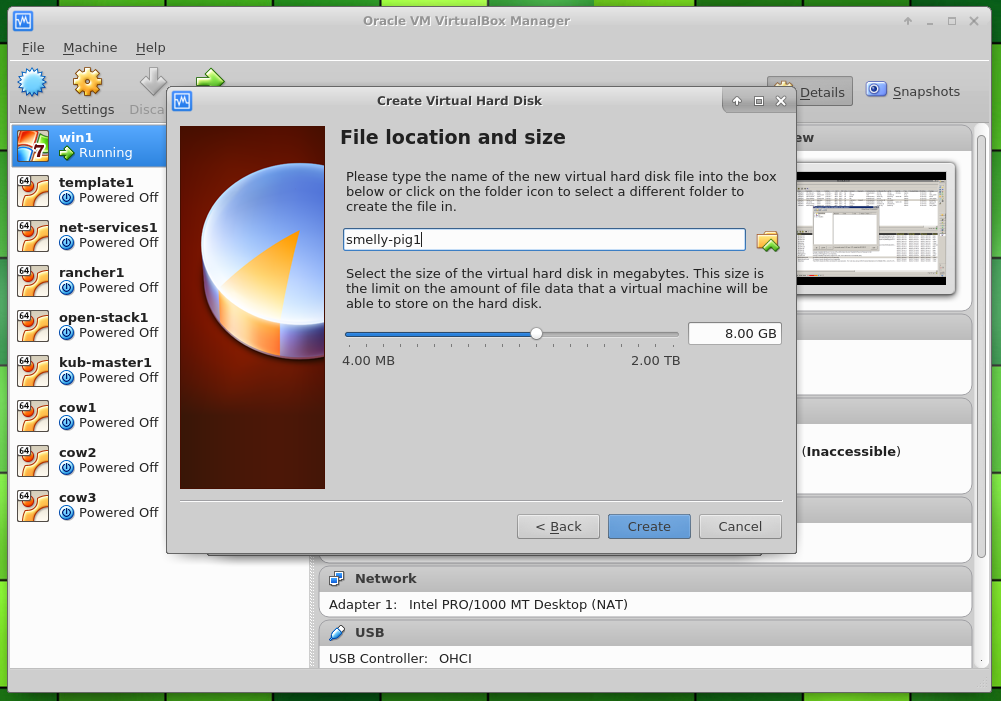Click the 8.00 GB size field
The image size is (1001, 701).
point(735,333)
